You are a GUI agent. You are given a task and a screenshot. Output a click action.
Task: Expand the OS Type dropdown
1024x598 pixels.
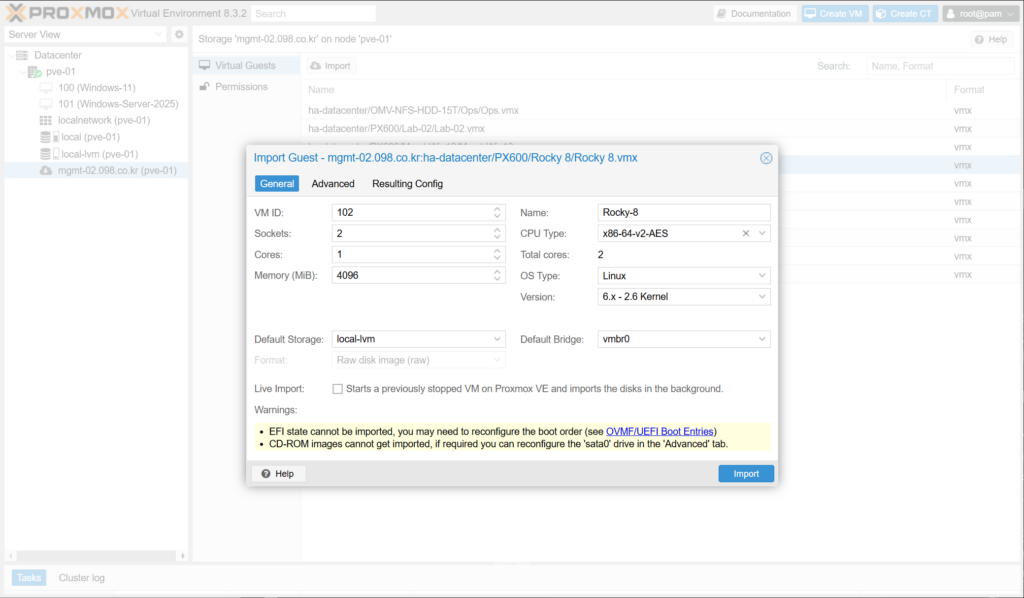762,276
